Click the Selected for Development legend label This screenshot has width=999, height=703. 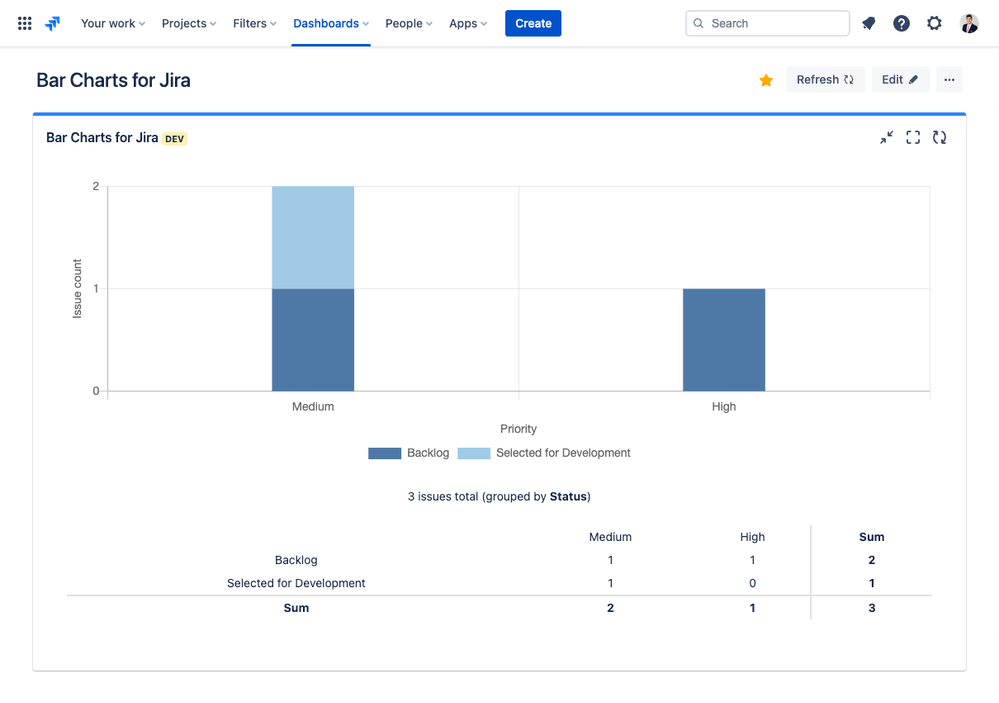563,453
